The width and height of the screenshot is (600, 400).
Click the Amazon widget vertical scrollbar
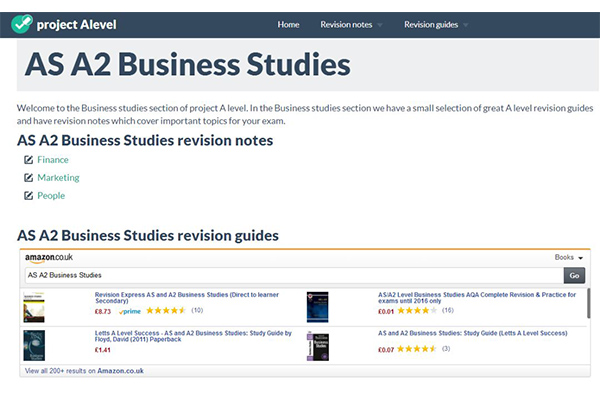click(588, 303)
